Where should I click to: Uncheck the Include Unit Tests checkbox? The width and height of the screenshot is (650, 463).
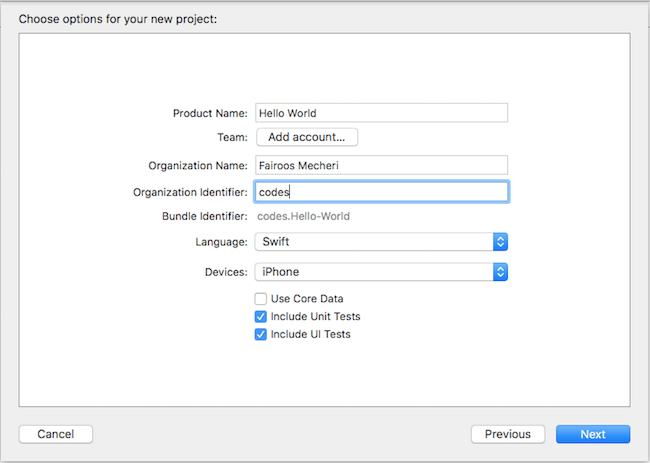click(261, 317)
